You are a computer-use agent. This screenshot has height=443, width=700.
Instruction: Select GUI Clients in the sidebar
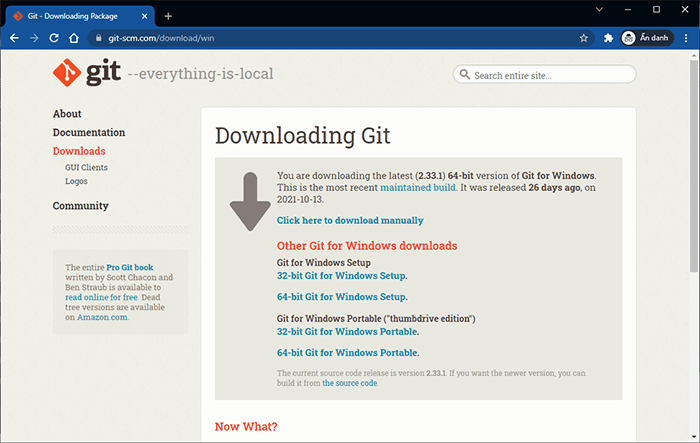86,168
